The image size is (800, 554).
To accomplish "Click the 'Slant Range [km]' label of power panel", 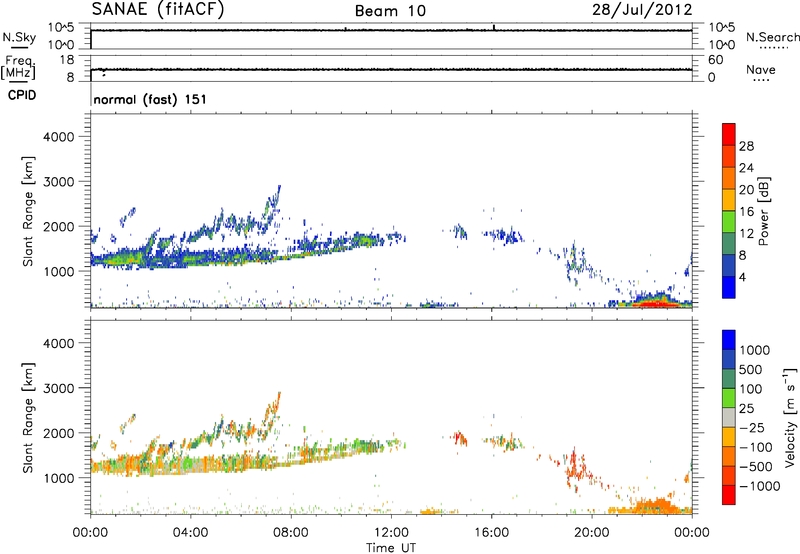I will click(x=28, y=211).
